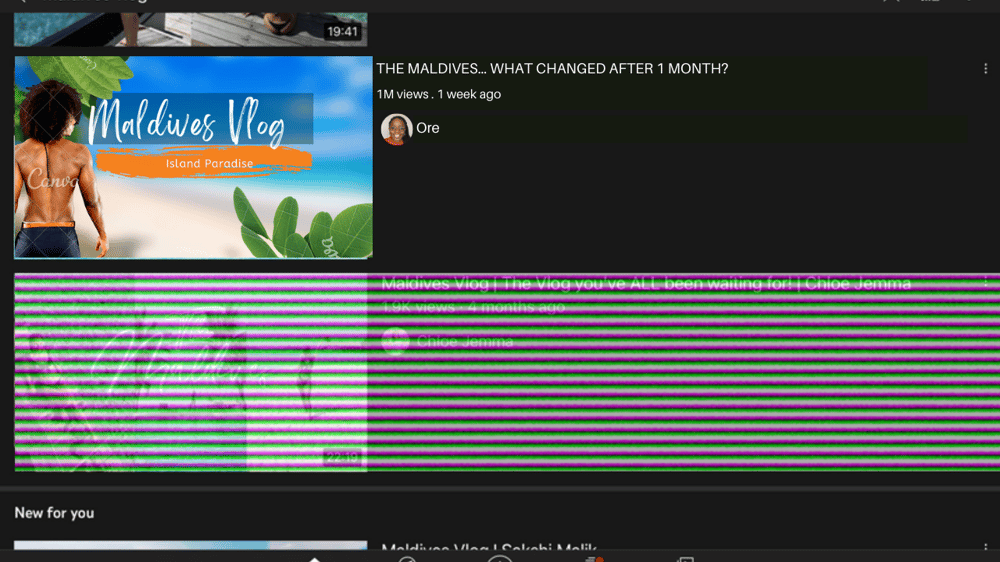
Task: Go to the Ore channel name
Action: (427, 128)
